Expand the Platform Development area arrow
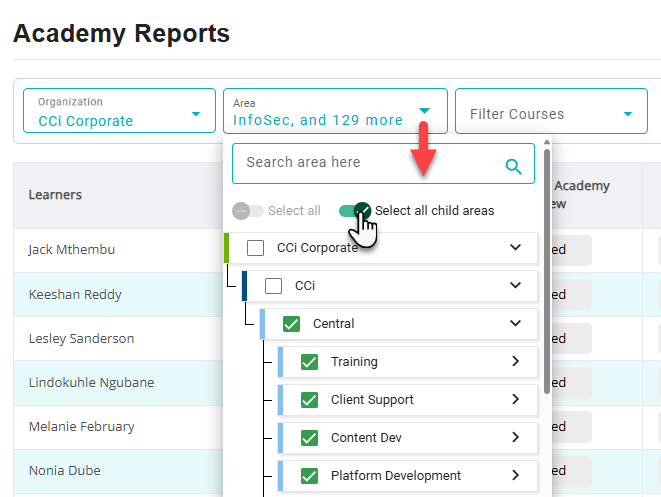 [x=516, y=476]
